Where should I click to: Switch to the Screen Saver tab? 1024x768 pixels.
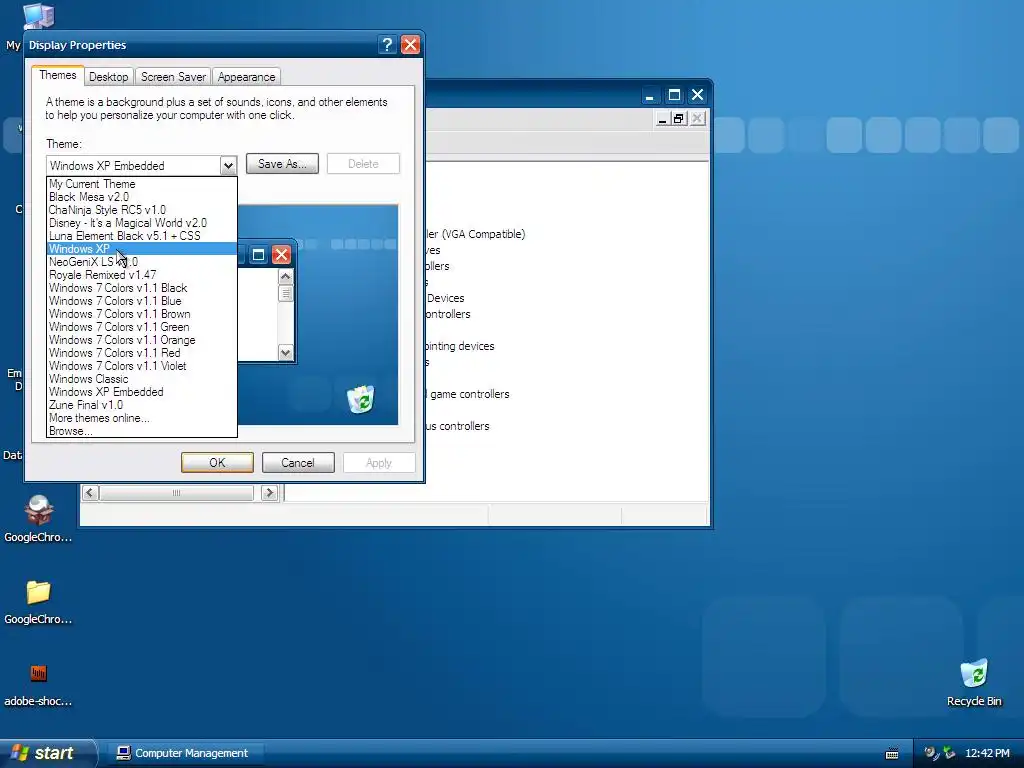pos(173,76)
